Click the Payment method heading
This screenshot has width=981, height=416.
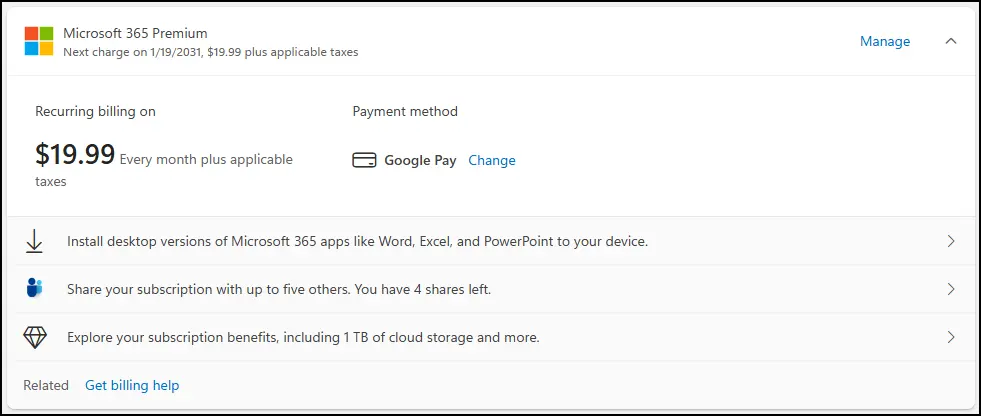coord(405,111)
